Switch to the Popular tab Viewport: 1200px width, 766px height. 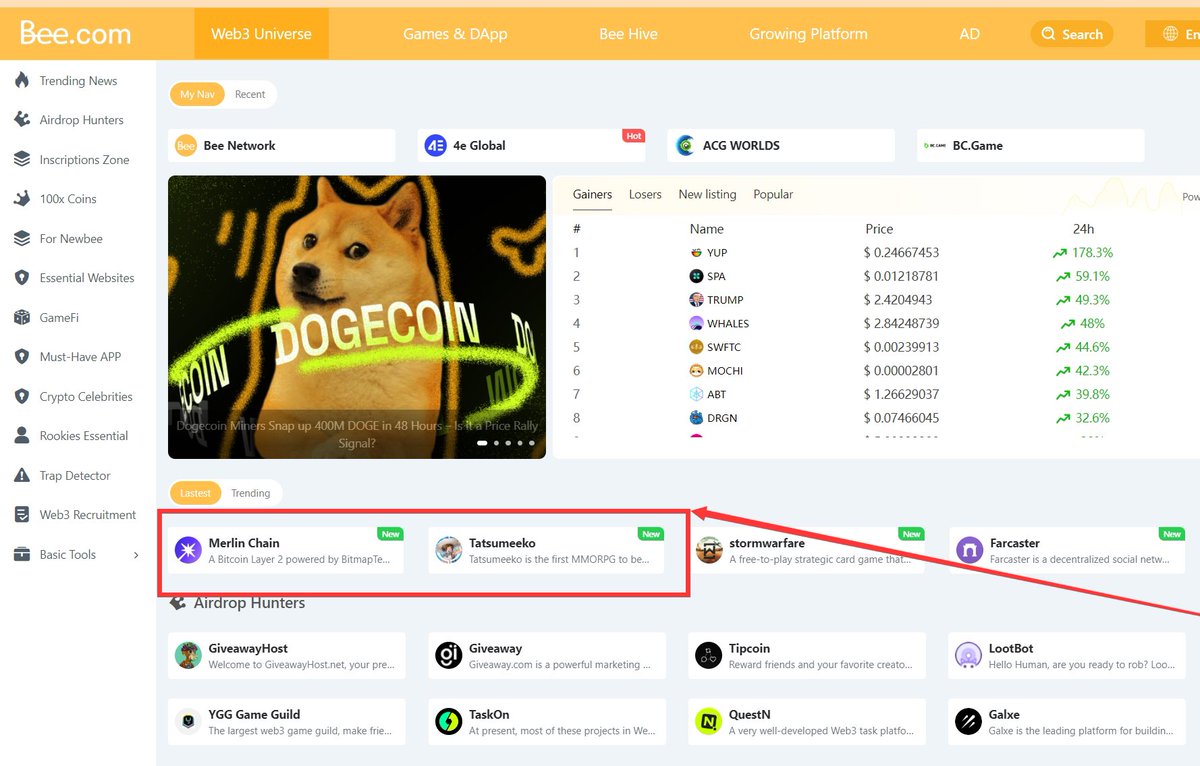pyautogui.click(x=773, y=194)
